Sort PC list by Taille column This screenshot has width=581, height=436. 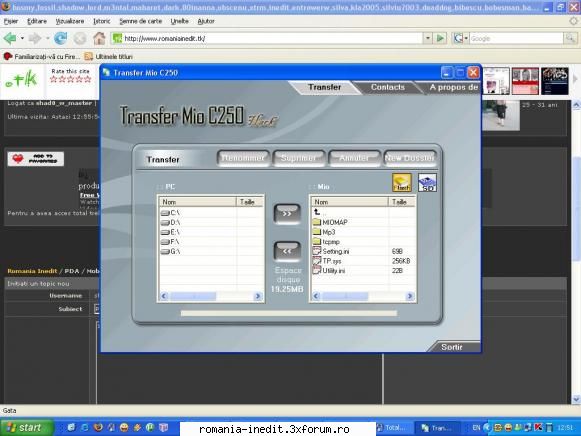250,202
